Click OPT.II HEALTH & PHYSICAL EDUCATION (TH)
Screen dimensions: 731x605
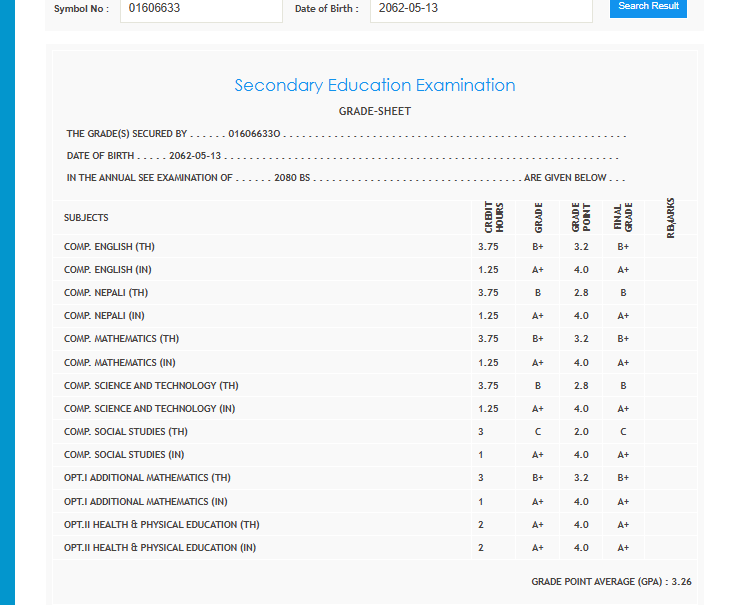tap(160, 525)
